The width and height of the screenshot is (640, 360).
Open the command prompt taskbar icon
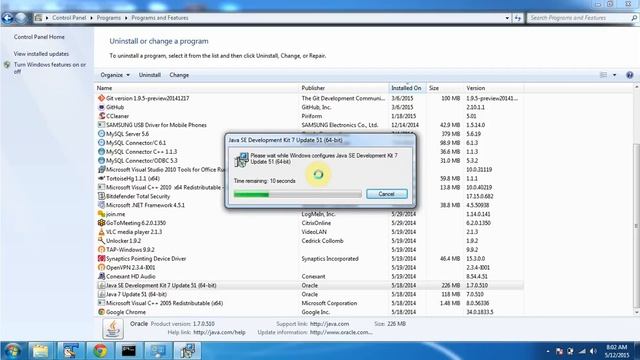[129, 351]
